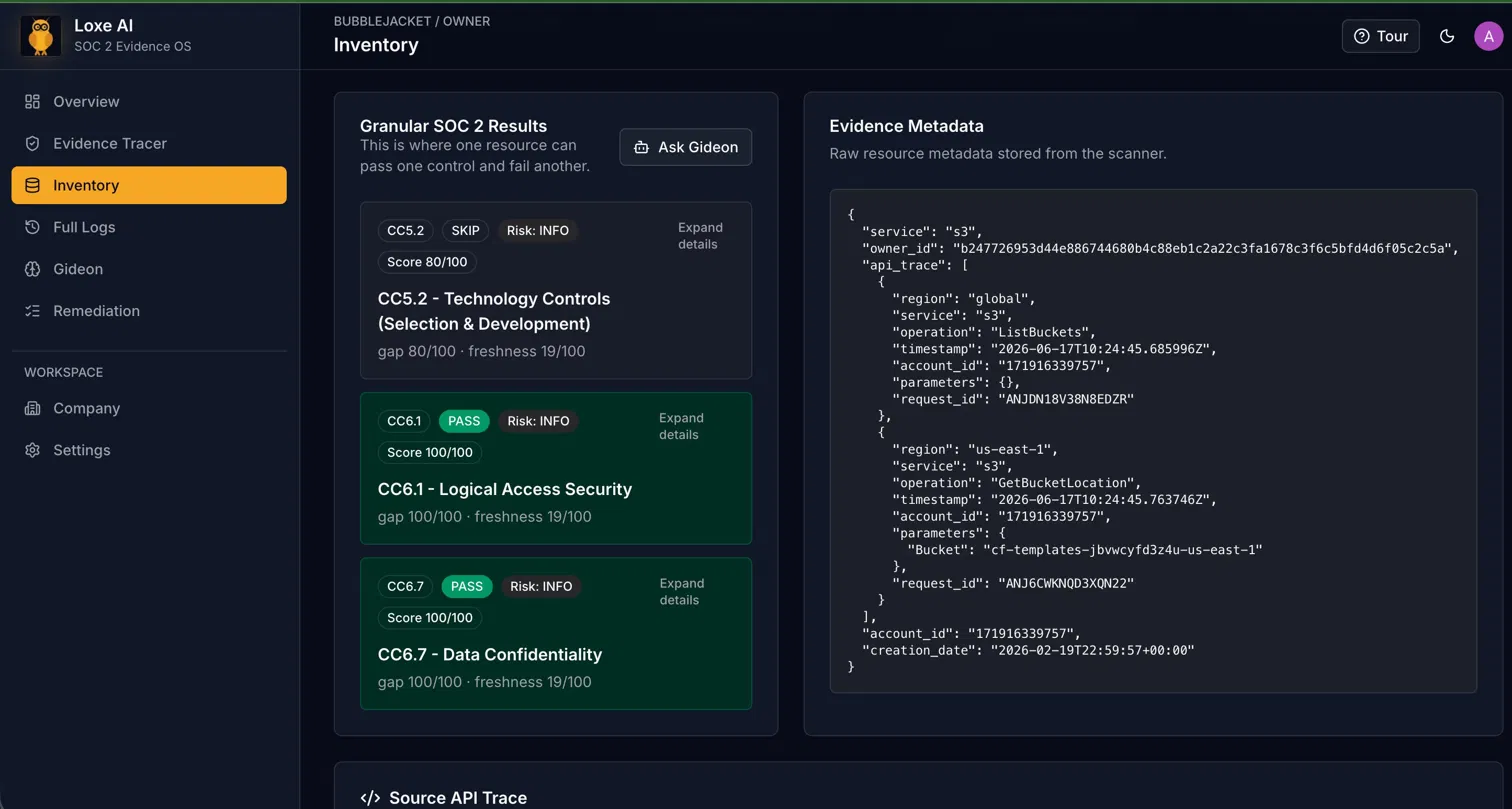
Task: Open Full Logs from the sidebar
Action: [x=149, y=227]
